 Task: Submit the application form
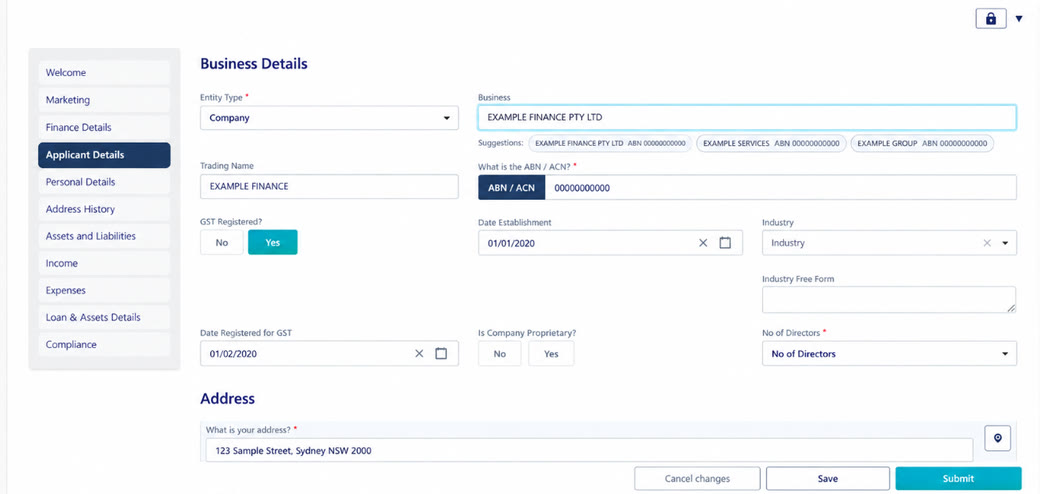point(958,479)
